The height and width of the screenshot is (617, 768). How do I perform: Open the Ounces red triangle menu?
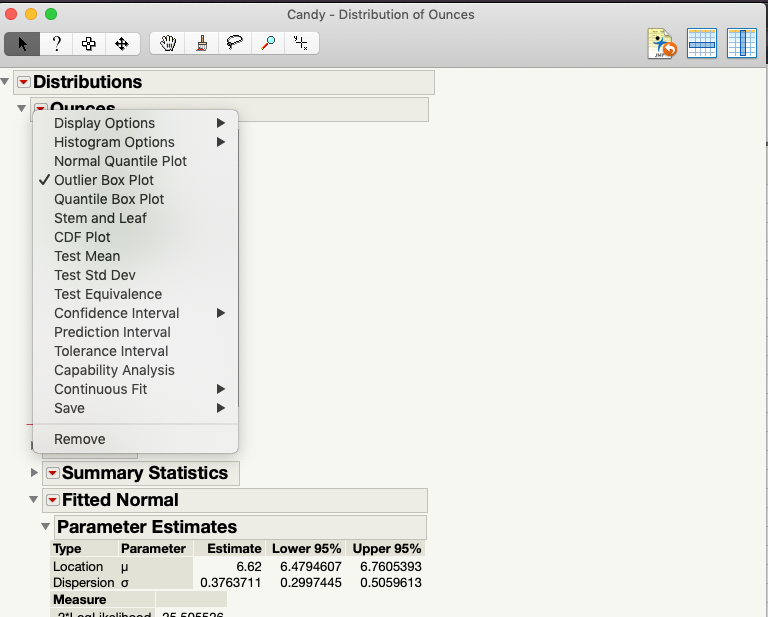click(x=41, y=108)
